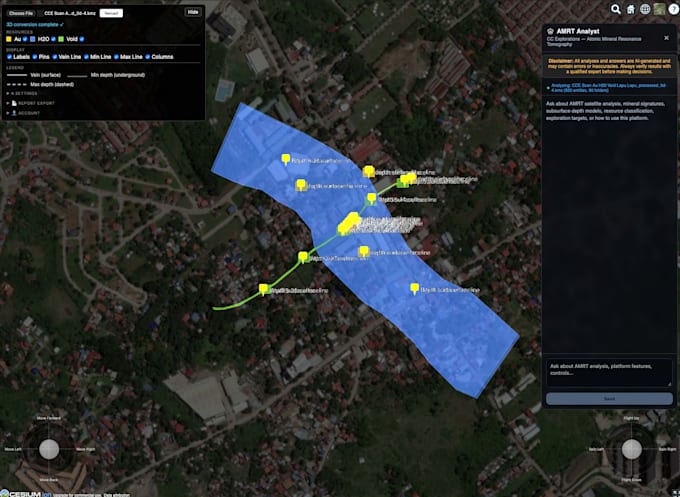Disable the Pins display checkbox
Image resolution: width=680 pixels, height=497 pixels.
35,57
